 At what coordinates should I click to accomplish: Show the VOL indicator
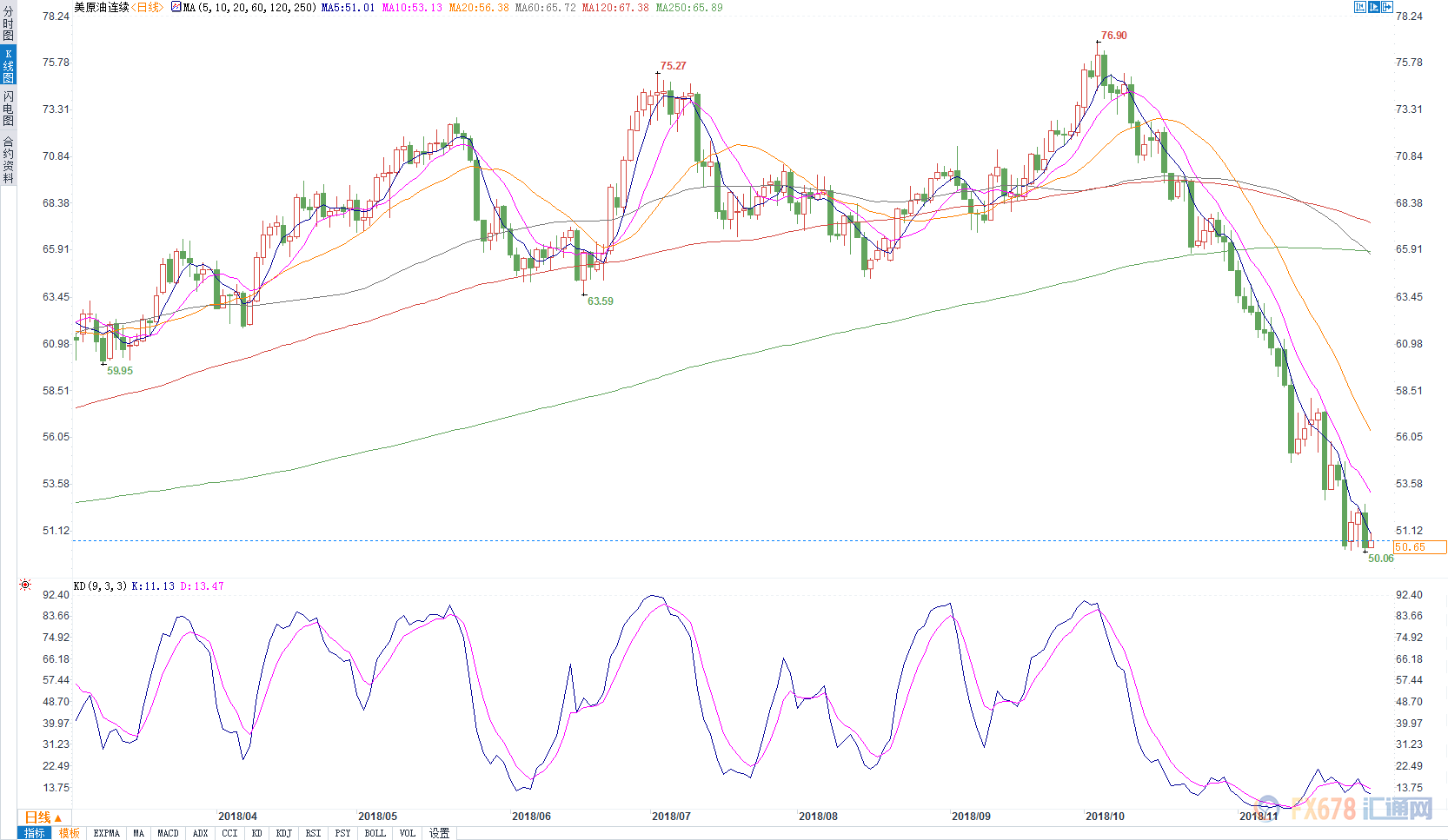(407, 833)
